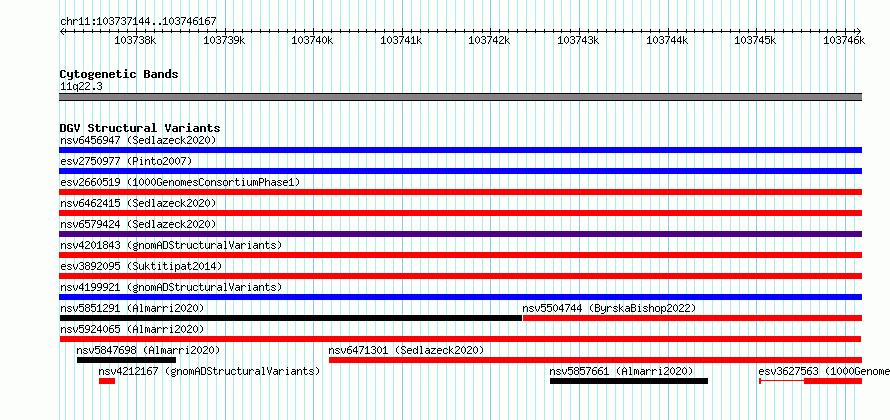Click the 103740k ruler tick label

tap(312, 40)
